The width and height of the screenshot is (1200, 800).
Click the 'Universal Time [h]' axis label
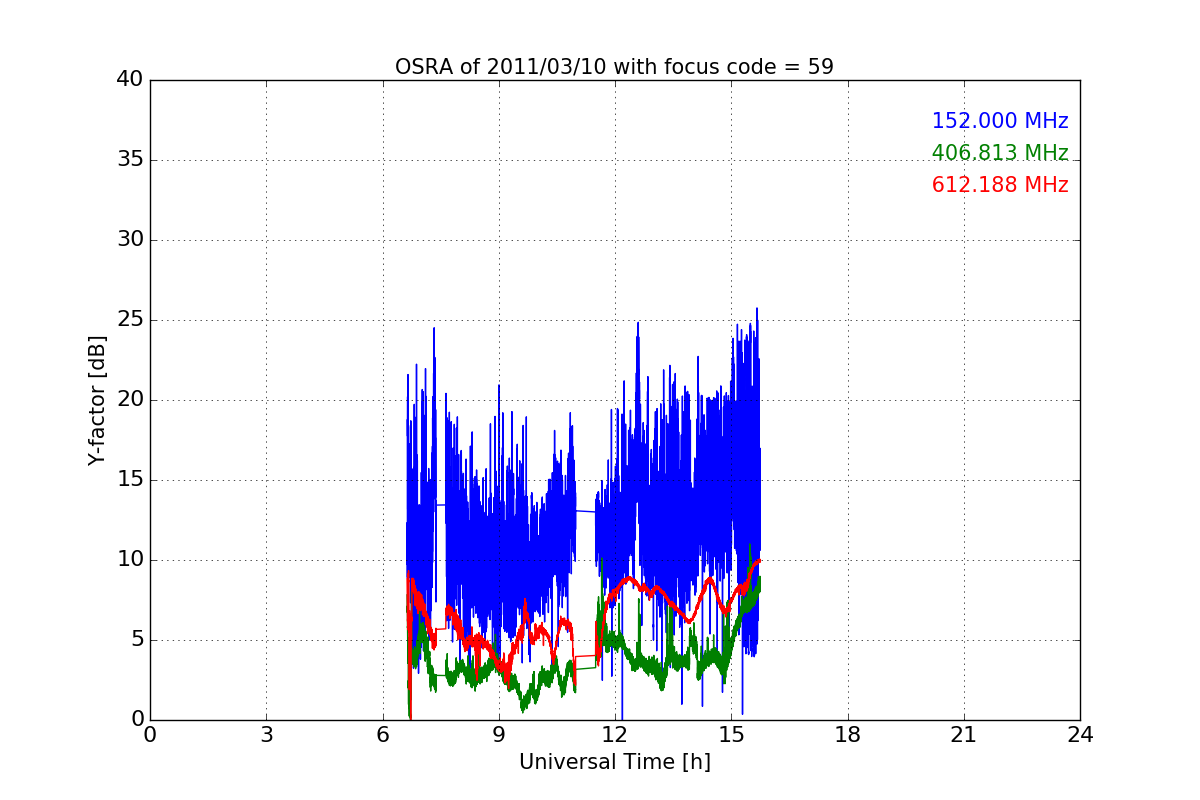614,762
